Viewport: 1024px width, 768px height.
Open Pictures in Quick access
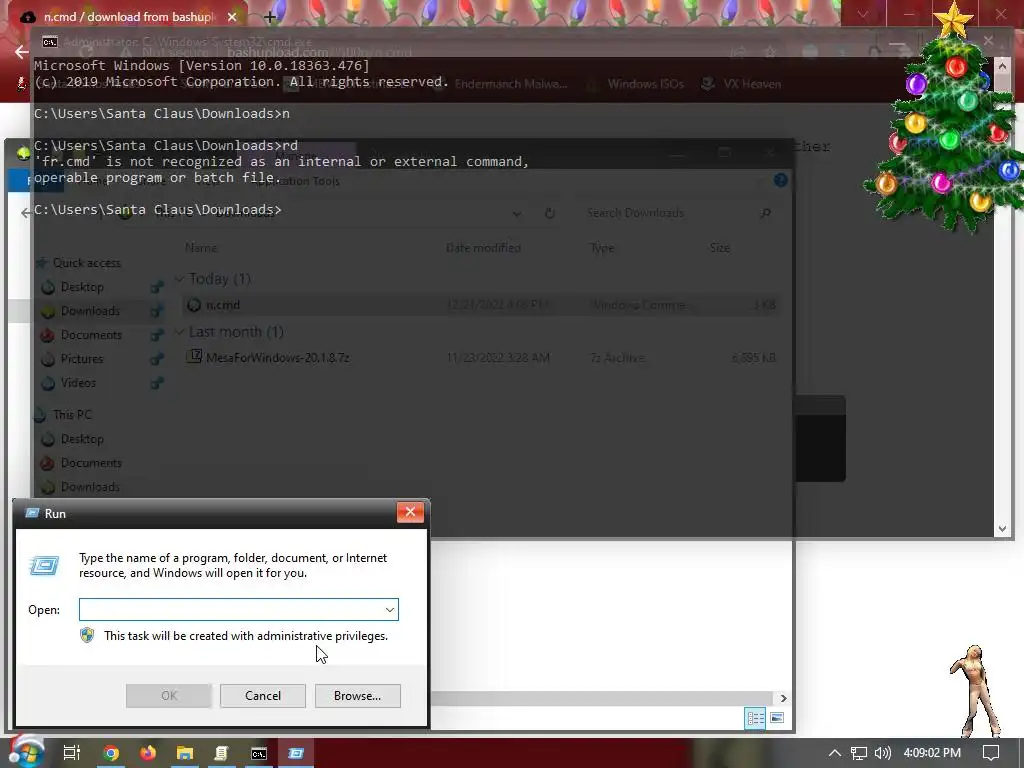point(82,359)
